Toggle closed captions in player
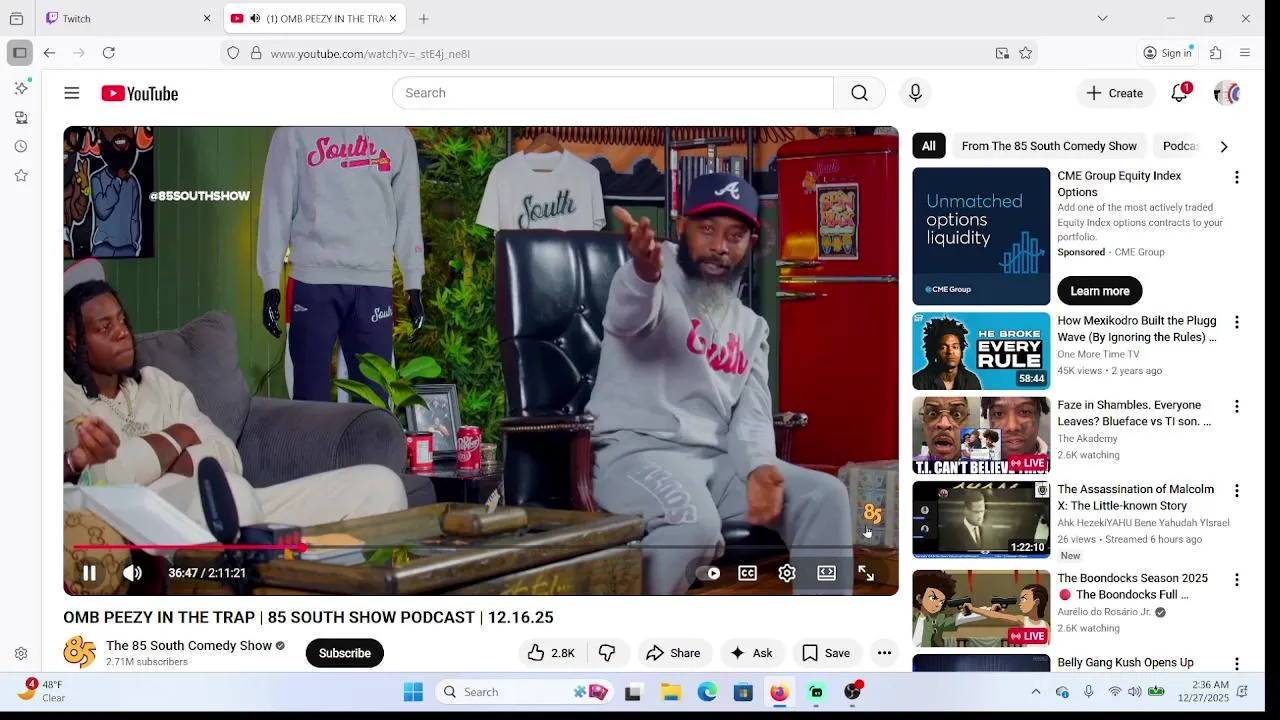The width and height of the screenshot is (1280, 720). coord(747,573)
